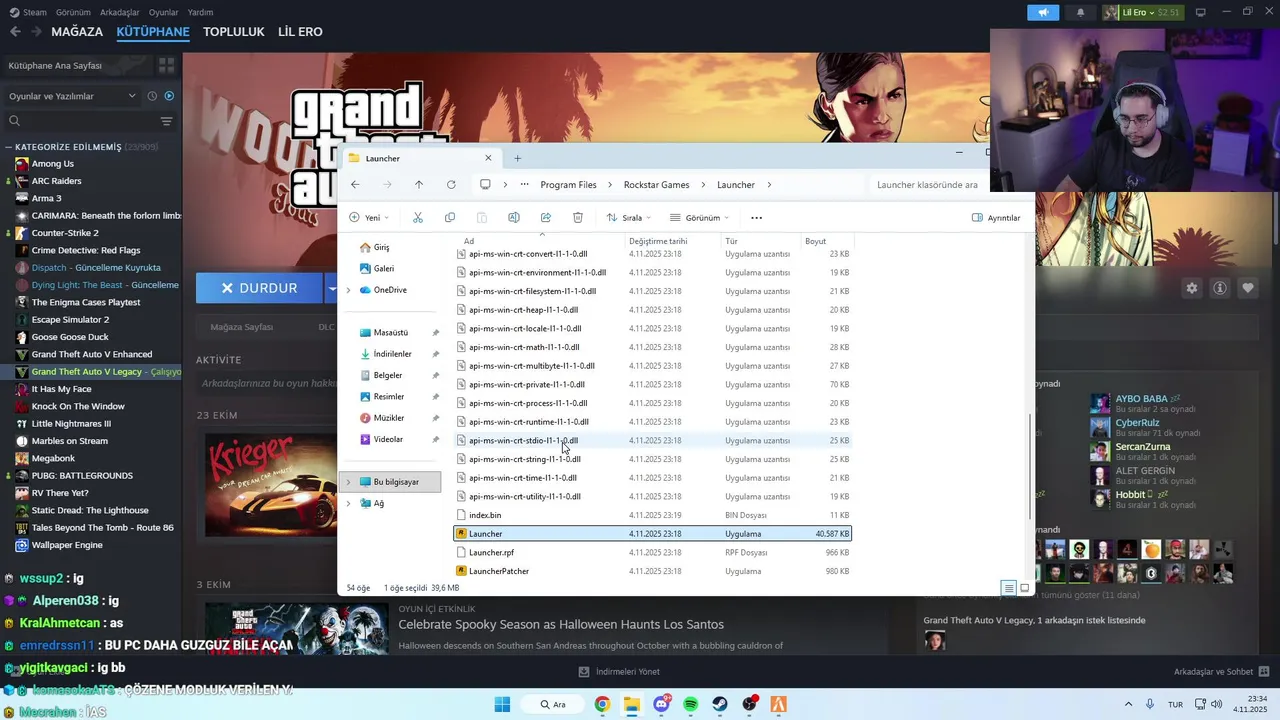Open the Oyunlar menu
The height and width of the screenshot is (720, 1280).
coord(164,12)
